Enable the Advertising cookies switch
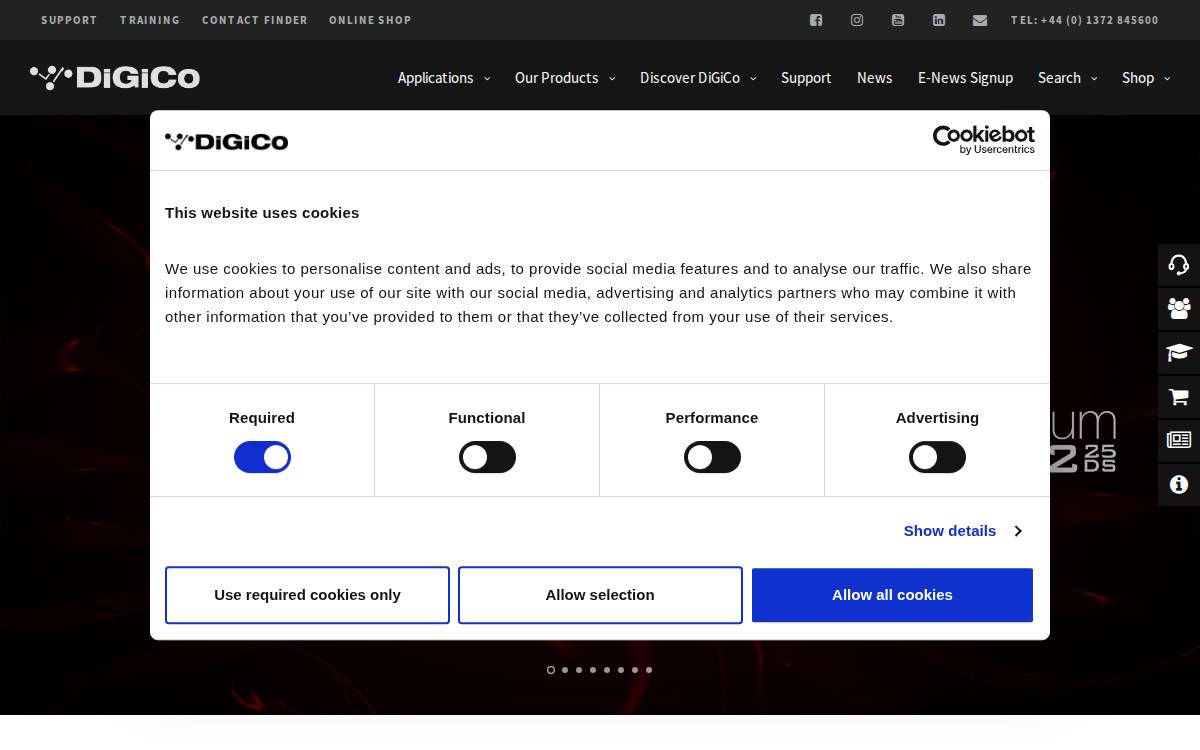1200x750 pixels. point(937,458)
